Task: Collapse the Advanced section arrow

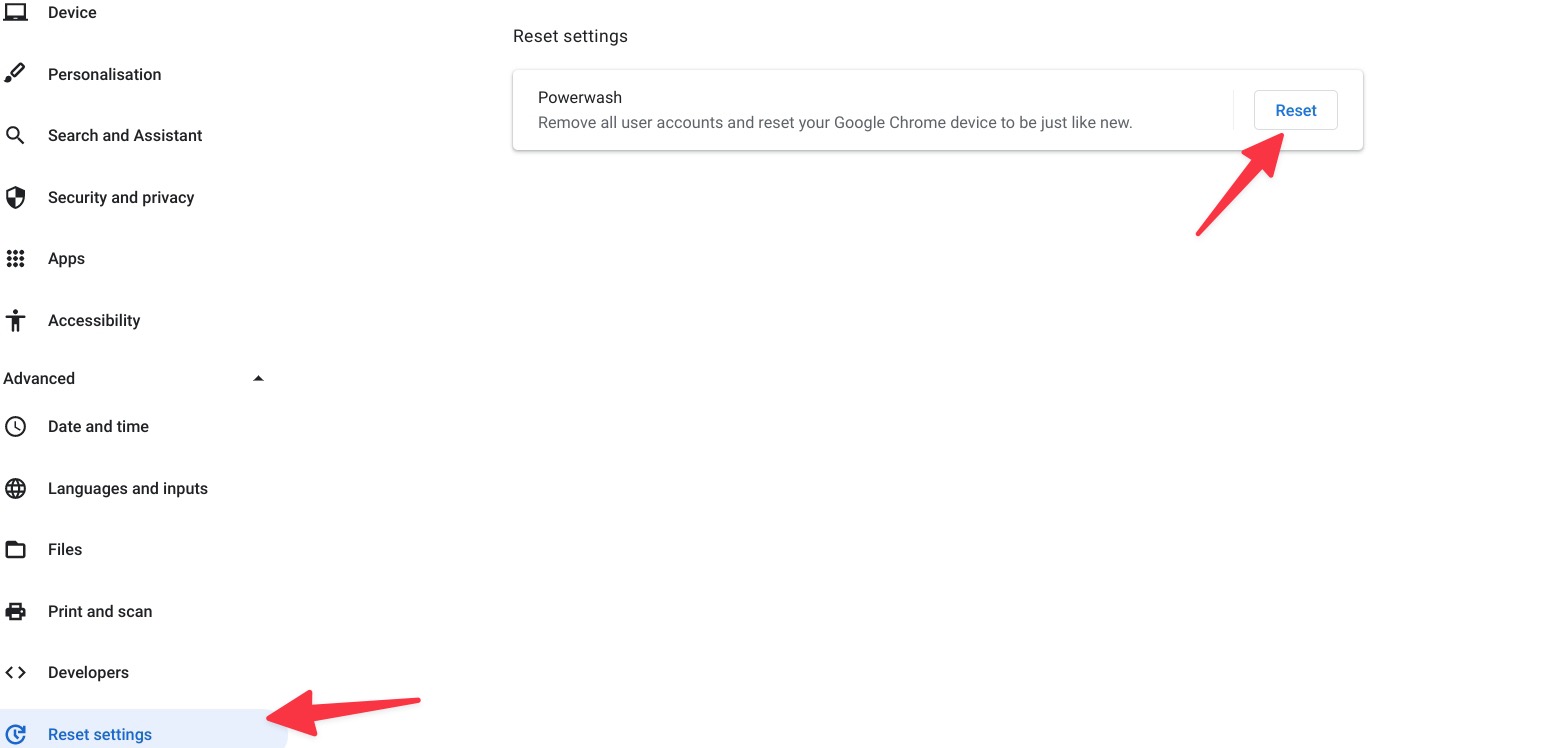Action: (x=258, y=378)
